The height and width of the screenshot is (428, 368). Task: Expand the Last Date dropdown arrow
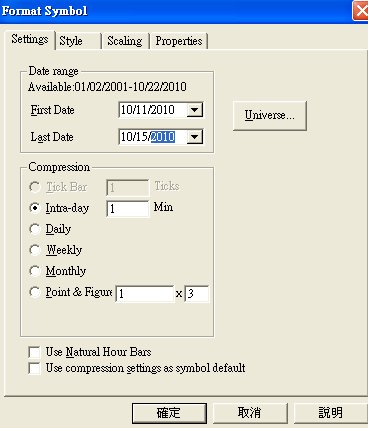tap(195, 137)
